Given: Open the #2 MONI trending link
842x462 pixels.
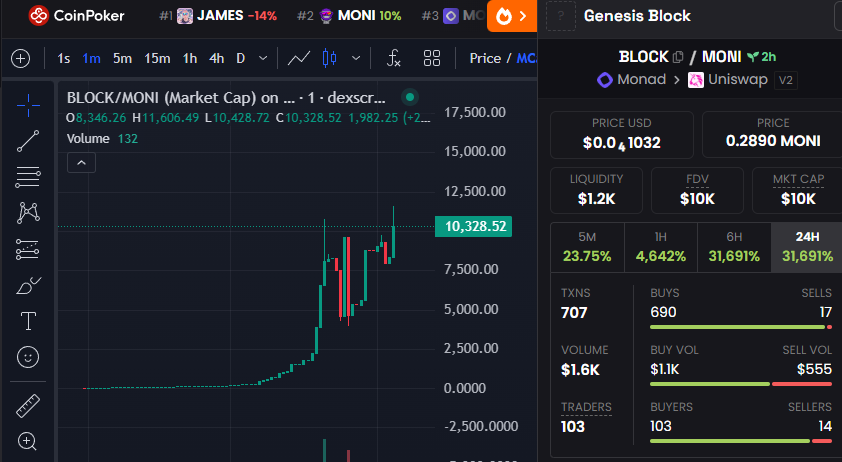Looking at the screenshot, I should click(x=349, y=16).
